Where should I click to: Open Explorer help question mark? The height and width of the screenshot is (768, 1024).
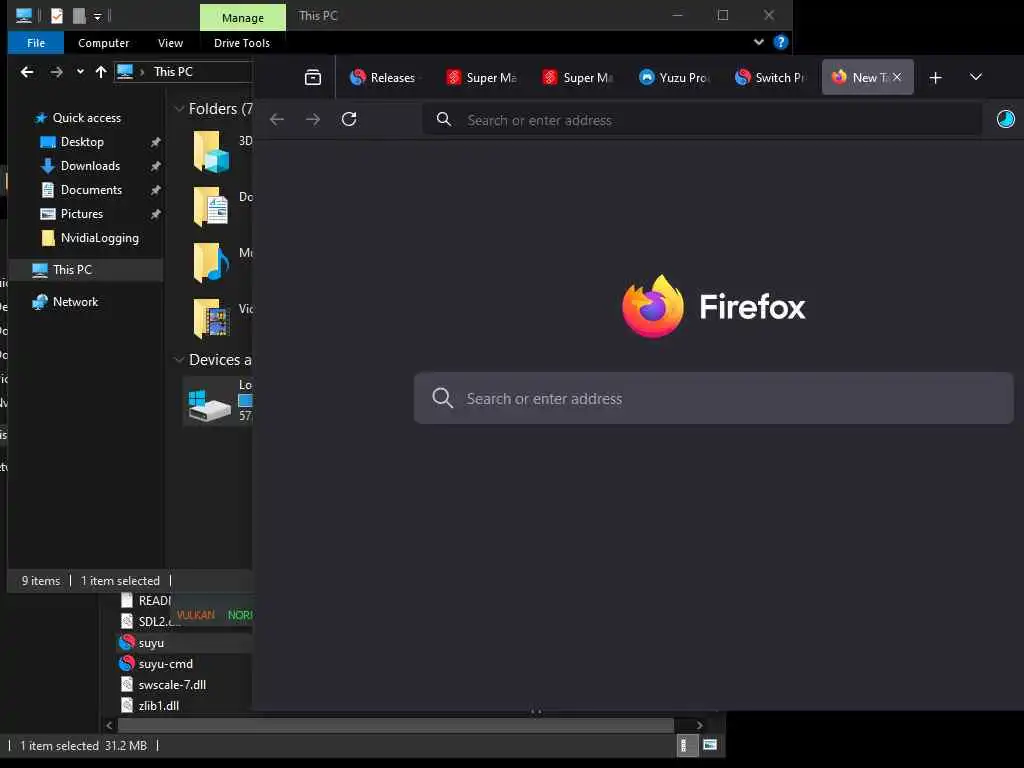click(780, 42)
